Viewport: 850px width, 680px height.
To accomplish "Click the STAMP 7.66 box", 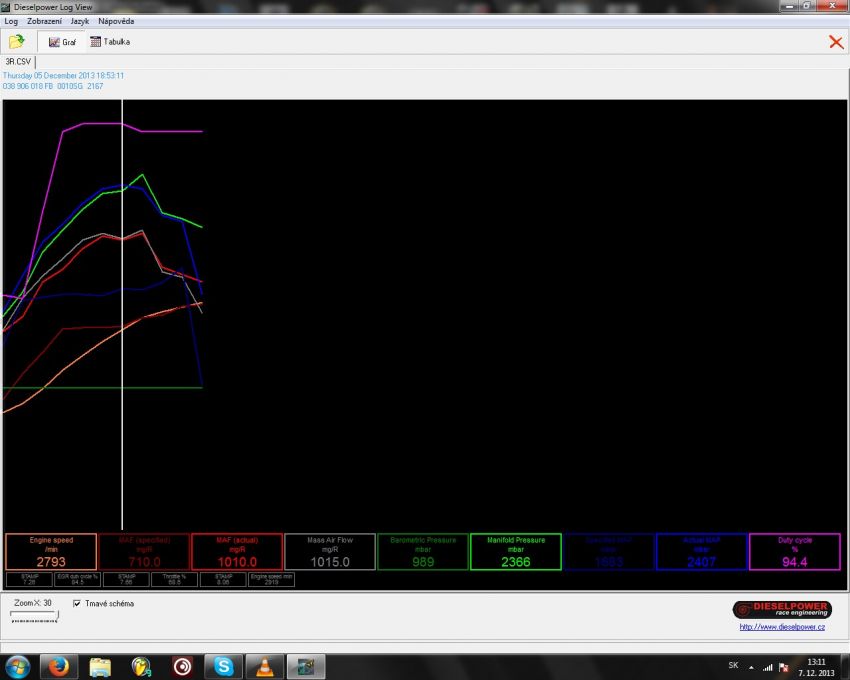I will coord(126,579).
